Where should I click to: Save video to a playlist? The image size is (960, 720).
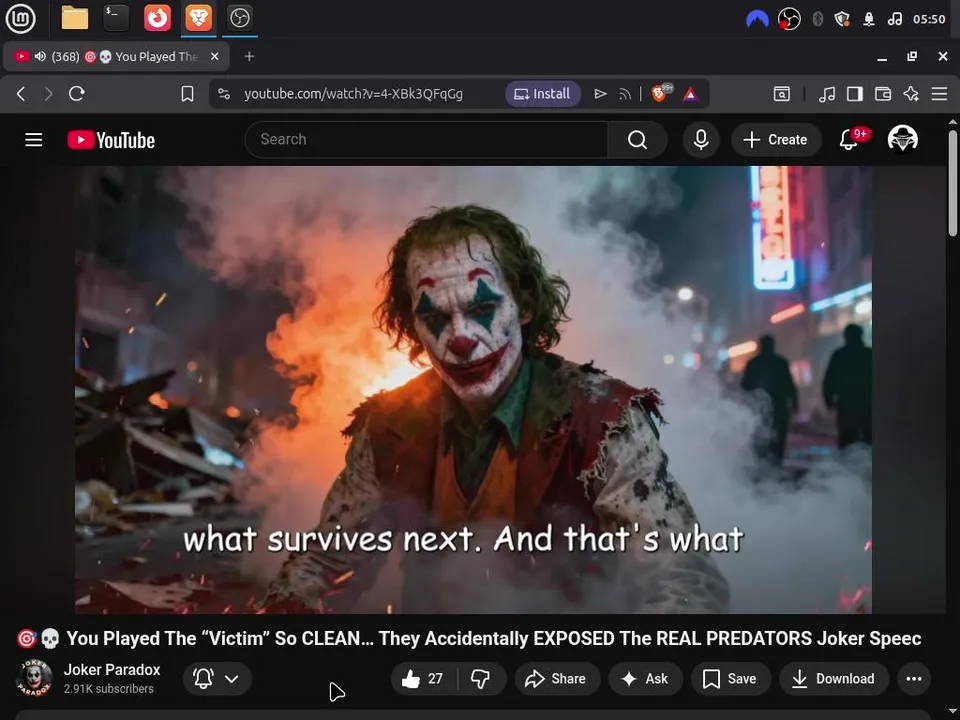pyautogui.click(x=730, y=678)
